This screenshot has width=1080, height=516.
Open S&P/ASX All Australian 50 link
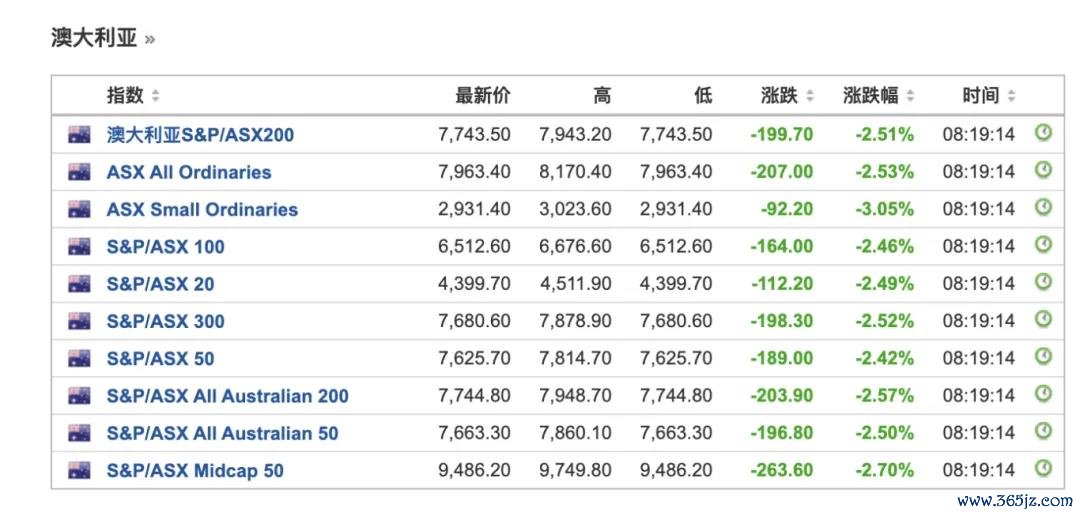(x=222, y=433)
